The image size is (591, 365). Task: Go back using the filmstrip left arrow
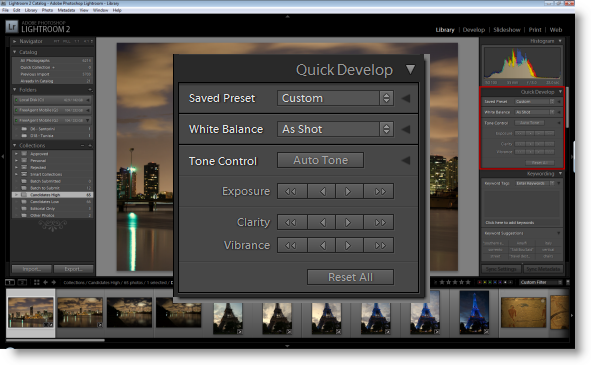pos(46,282)
